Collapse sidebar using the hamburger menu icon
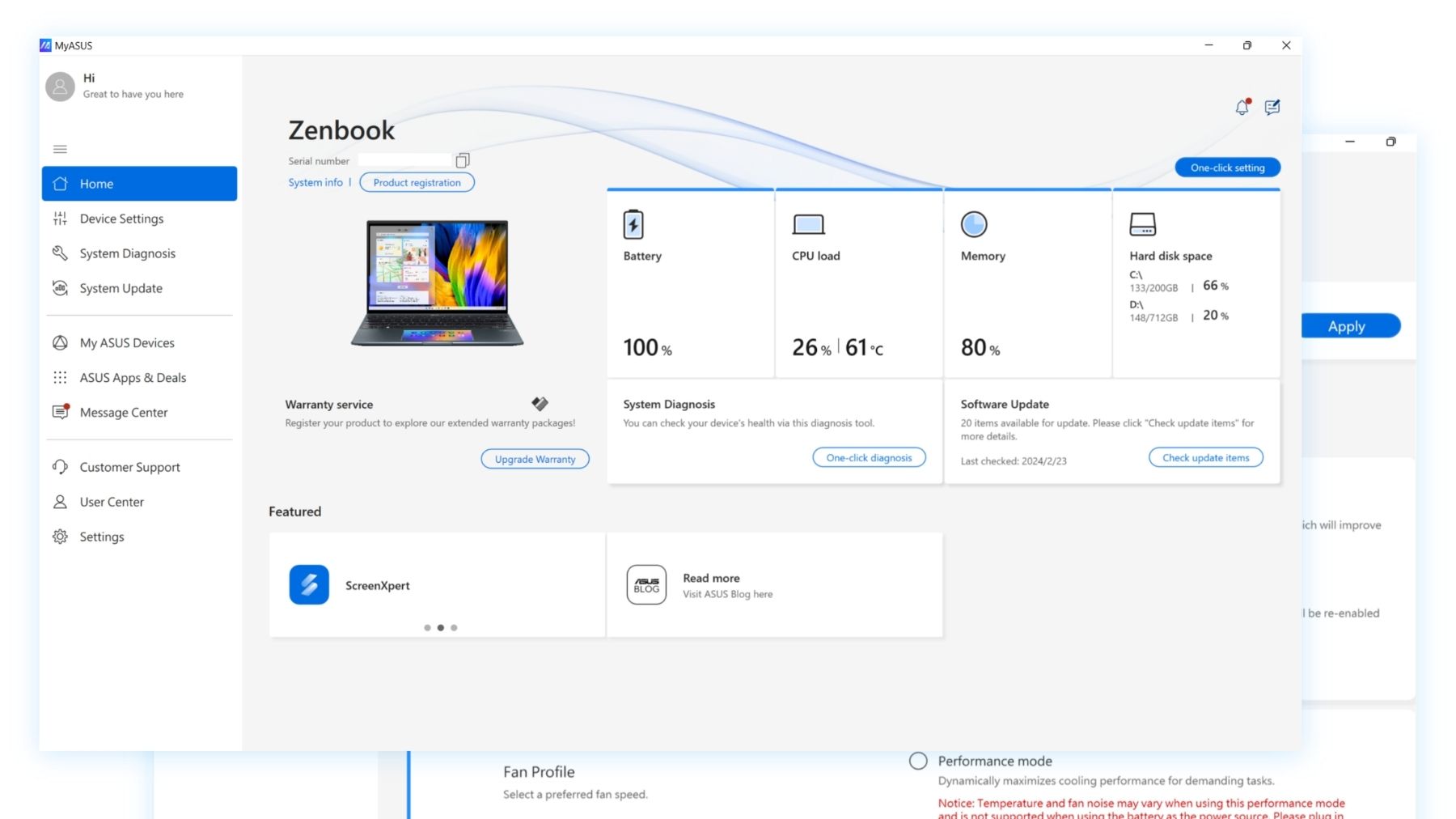Screen dimensions: 1456x819 [60, 149]
